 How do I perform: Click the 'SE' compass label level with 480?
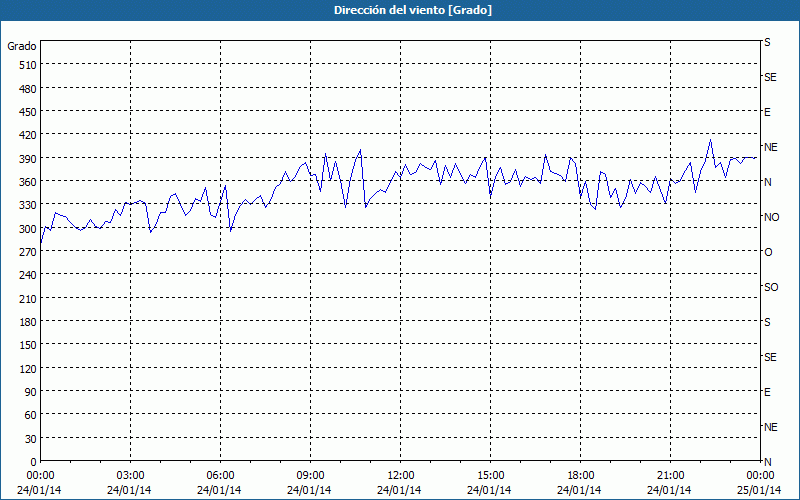770,77
